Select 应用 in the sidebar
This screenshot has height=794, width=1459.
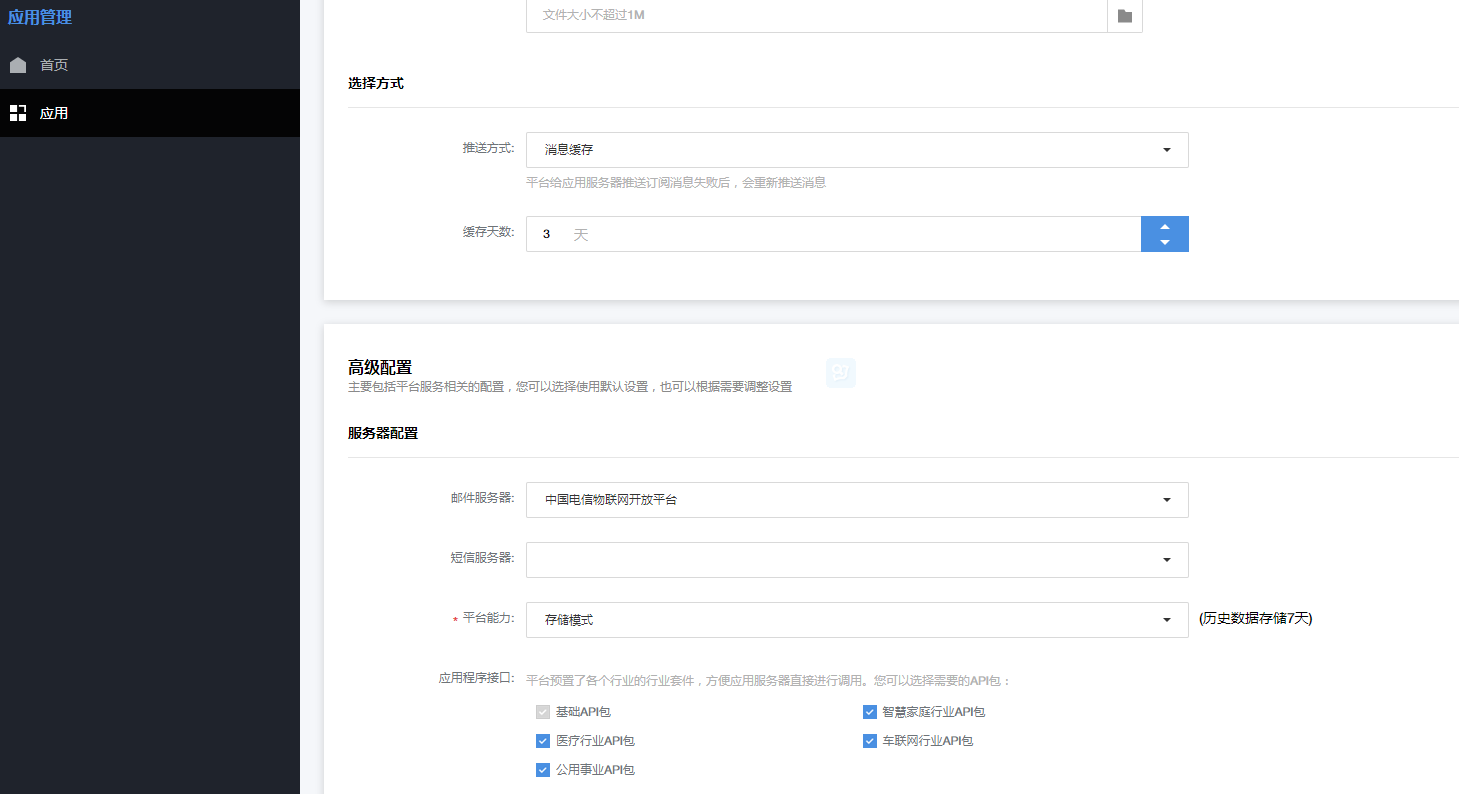(x=54, y=112)
